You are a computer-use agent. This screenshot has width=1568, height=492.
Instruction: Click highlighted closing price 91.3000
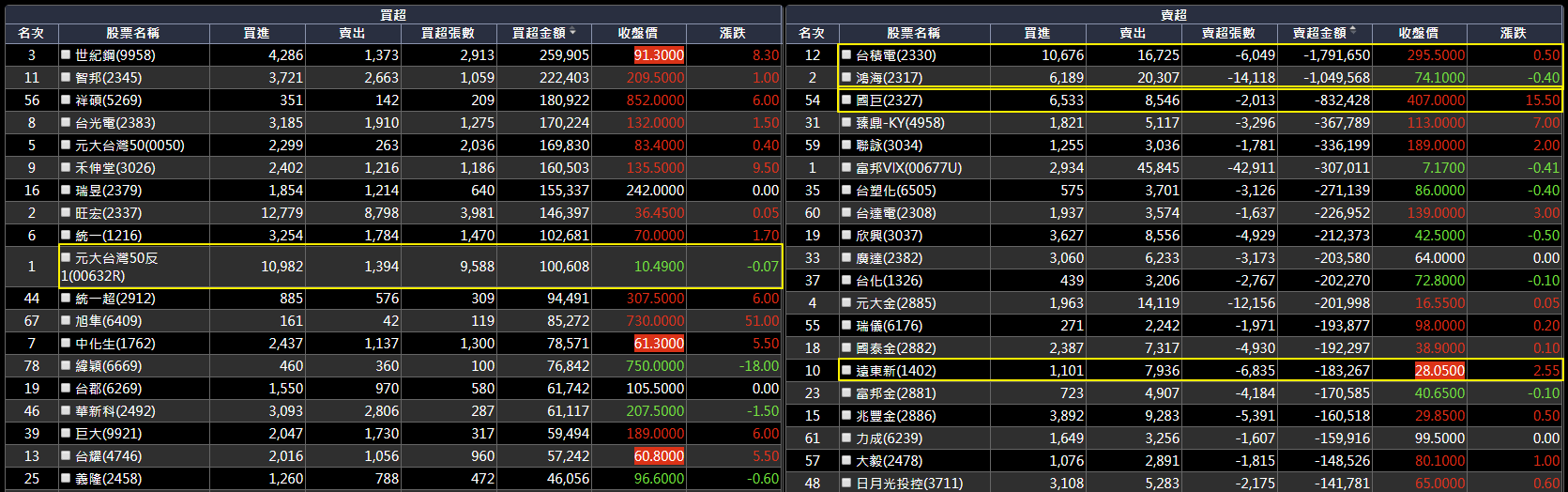(659, 55)
